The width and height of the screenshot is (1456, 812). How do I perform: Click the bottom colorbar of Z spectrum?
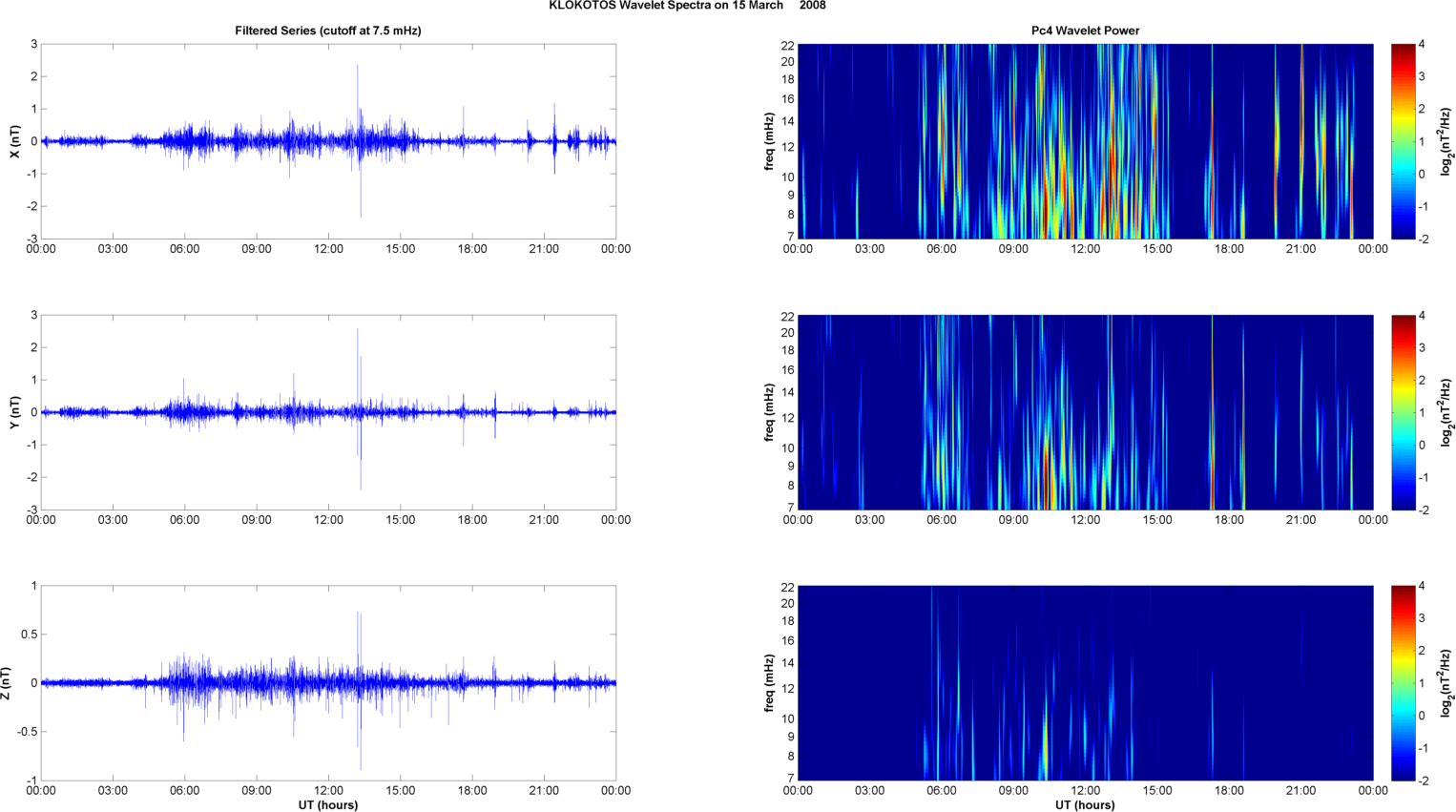(x=1403, y=683)
